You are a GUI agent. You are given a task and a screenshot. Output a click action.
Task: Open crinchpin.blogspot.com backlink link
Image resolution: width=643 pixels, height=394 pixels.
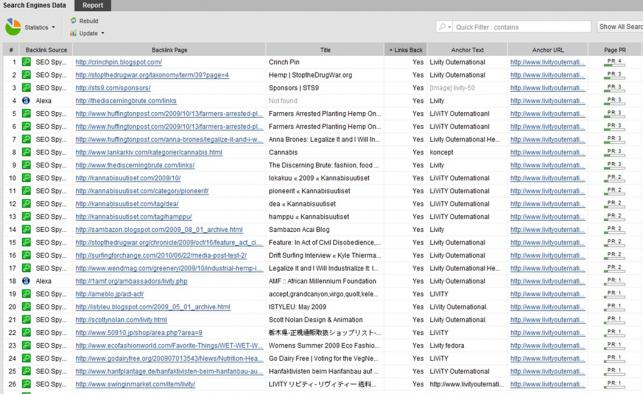coord(119,62)
